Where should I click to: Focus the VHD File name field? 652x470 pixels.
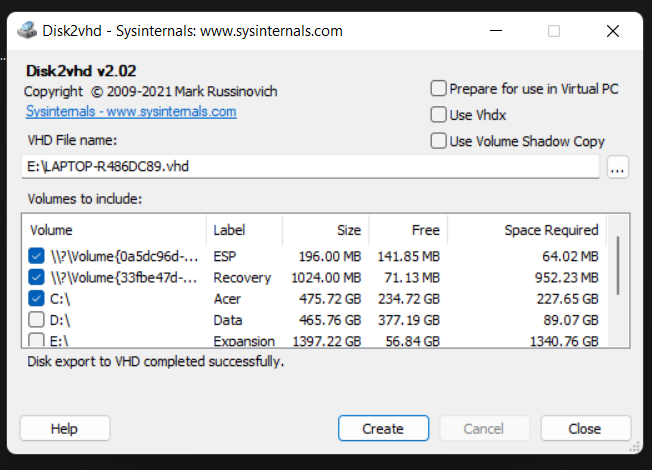310,167
